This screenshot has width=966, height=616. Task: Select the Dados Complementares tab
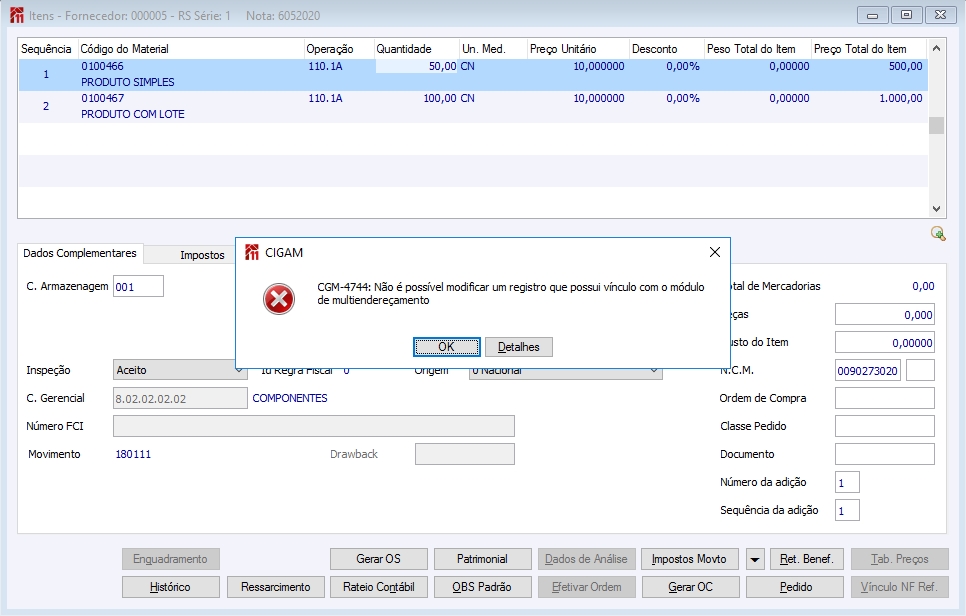80,253
